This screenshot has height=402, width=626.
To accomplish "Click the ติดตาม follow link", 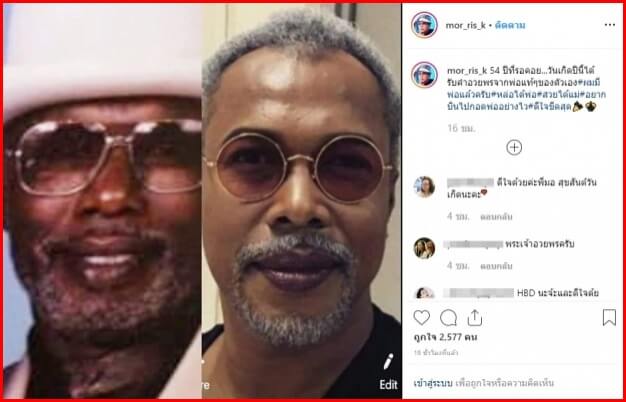I will point(510,25).
